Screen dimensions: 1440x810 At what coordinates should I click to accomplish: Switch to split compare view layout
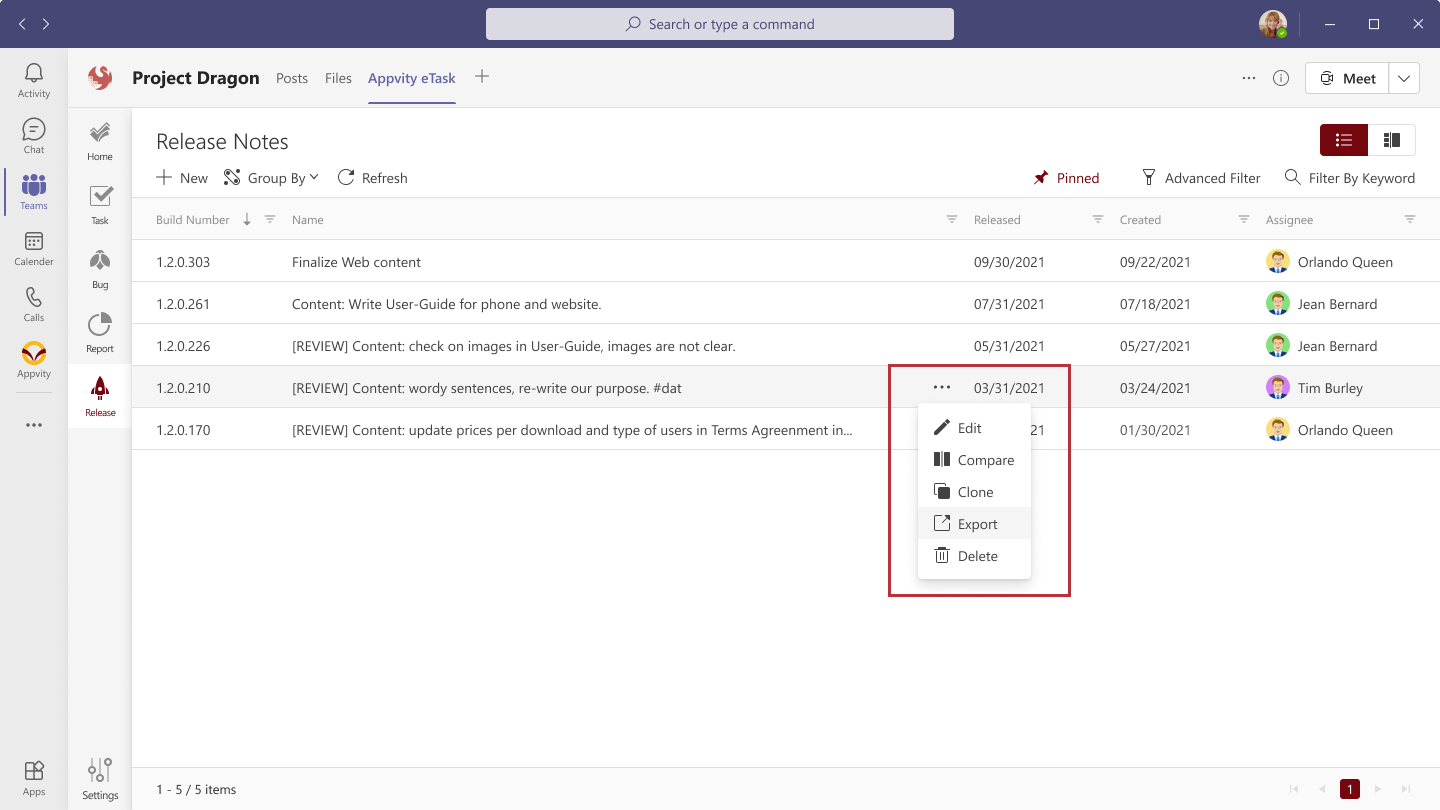pos(1392,140)
